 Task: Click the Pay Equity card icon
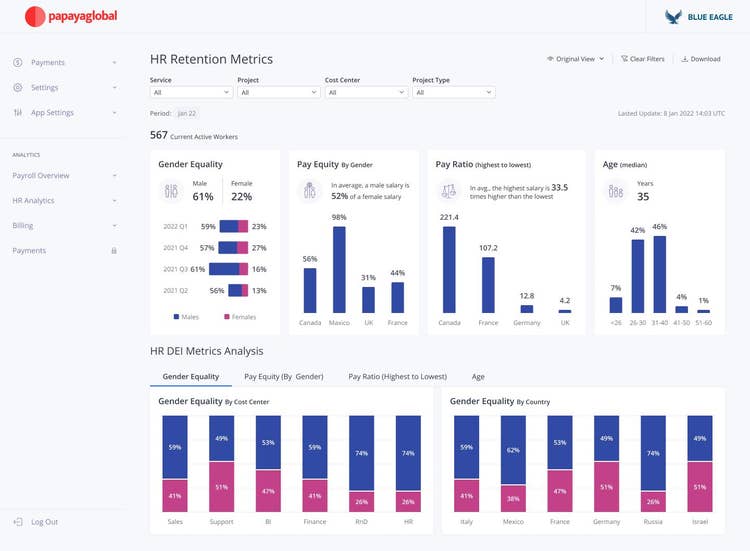[x=309, y=190]
